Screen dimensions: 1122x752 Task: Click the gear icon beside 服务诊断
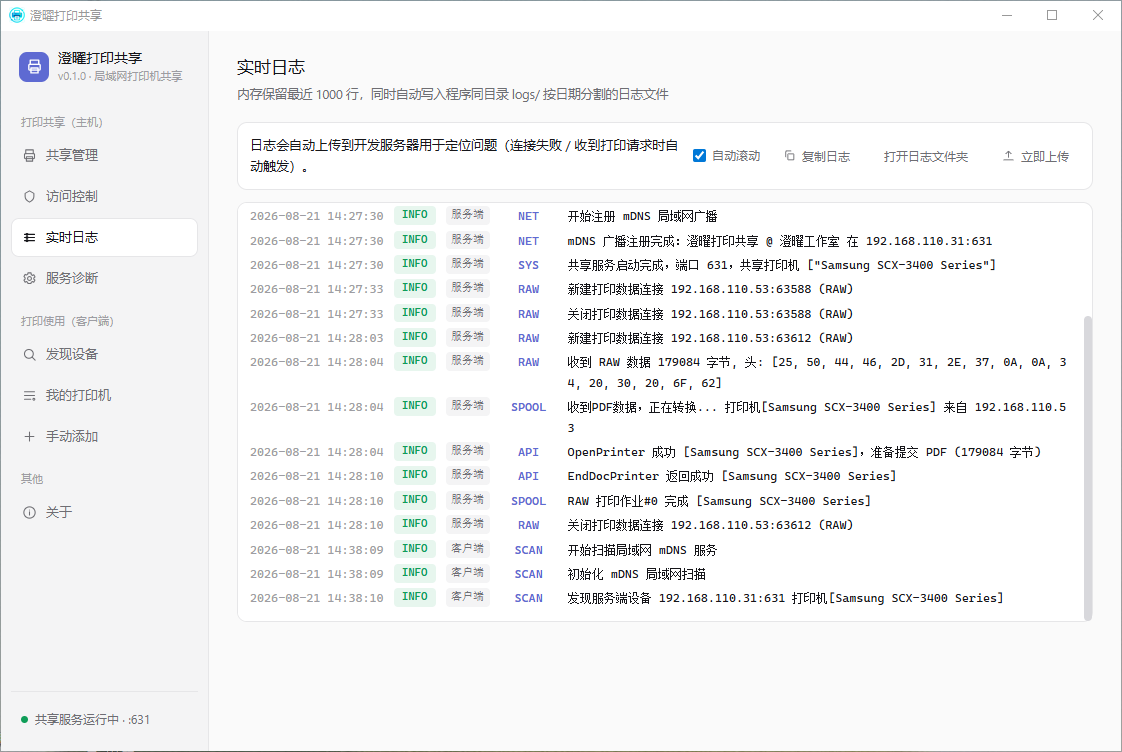click(29, 278)
